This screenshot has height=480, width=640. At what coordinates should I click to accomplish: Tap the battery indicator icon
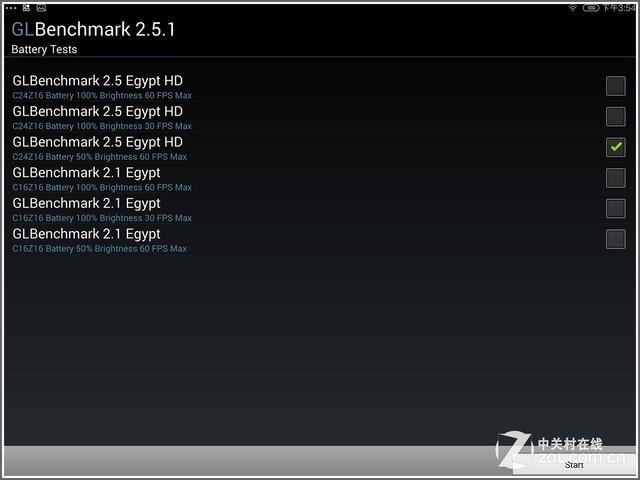click(591, 8)
